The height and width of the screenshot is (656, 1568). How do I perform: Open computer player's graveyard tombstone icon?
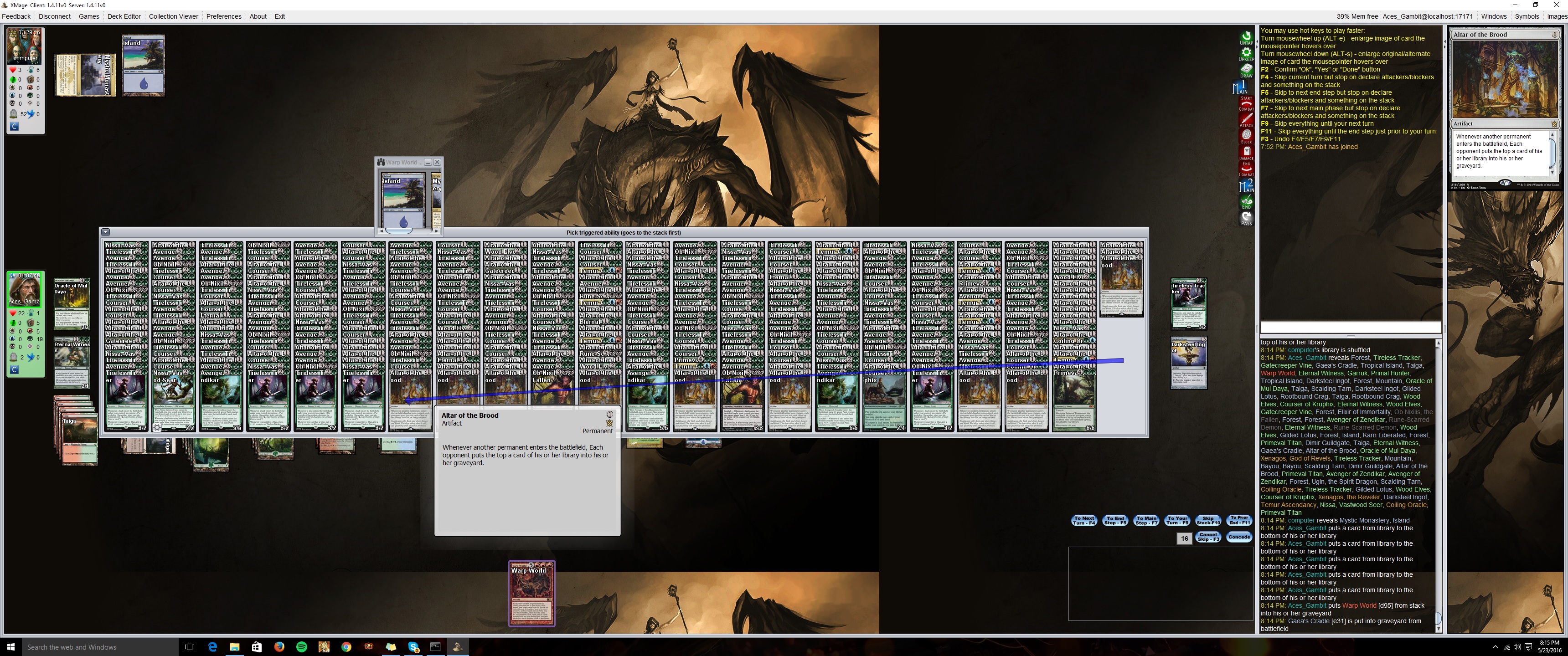(x=13, y=114)
